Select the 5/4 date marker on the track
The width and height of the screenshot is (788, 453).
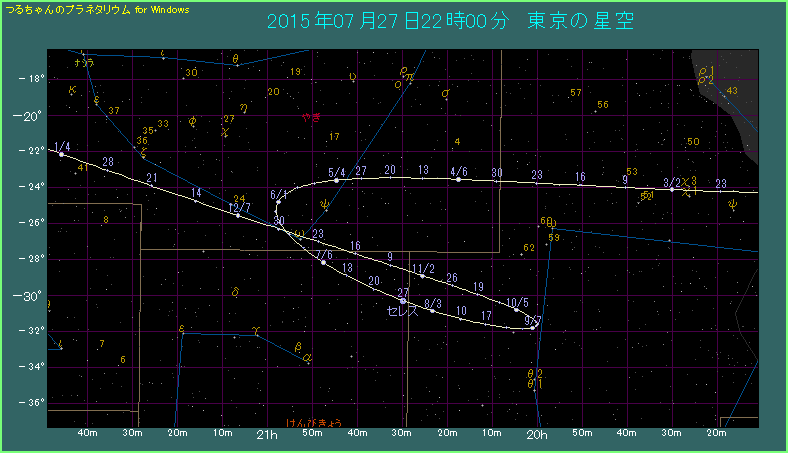(x=337, y=181)
